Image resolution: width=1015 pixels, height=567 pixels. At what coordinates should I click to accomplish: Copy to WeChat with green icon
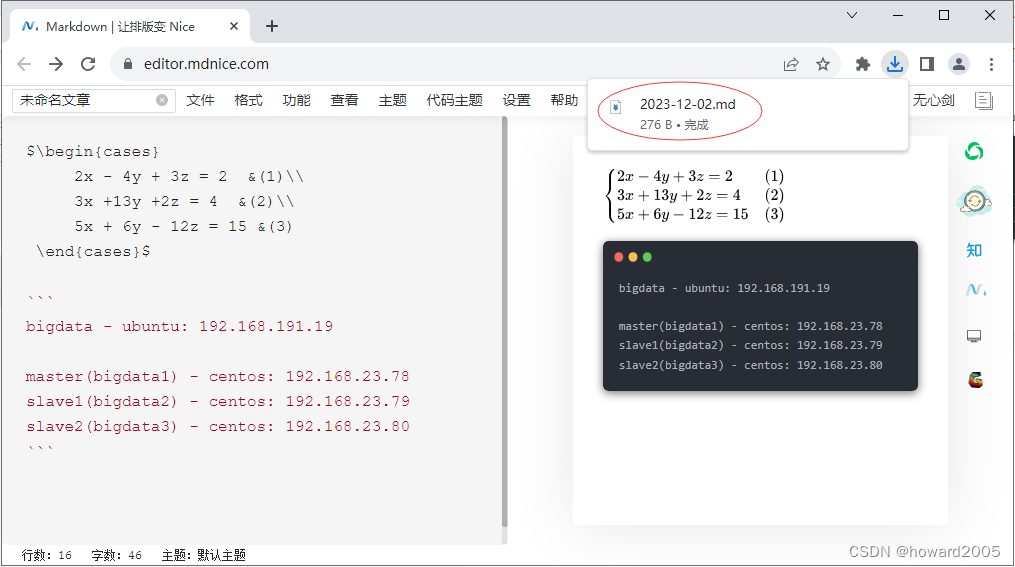click(x=974, y=151)
